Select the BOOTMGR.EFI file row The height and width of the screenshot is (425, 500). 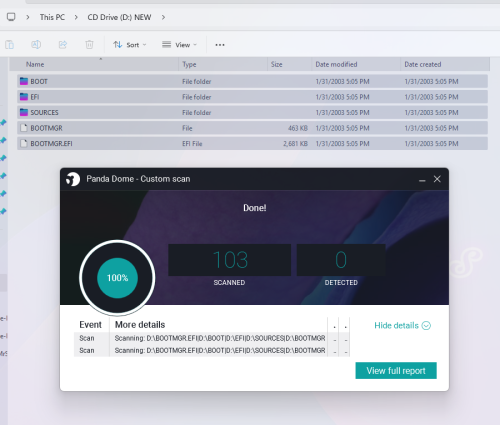pyautogui.click(x=252, y=144)
